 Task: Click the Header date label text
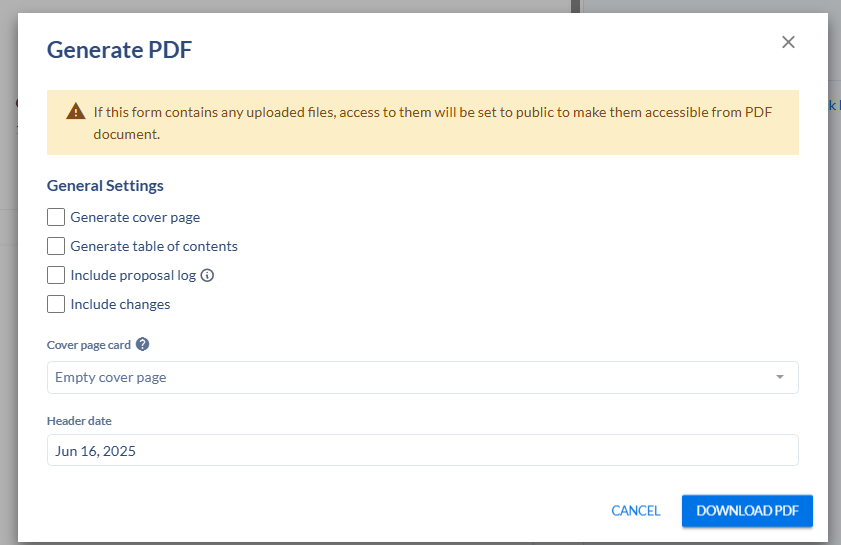tap(79, 421)
